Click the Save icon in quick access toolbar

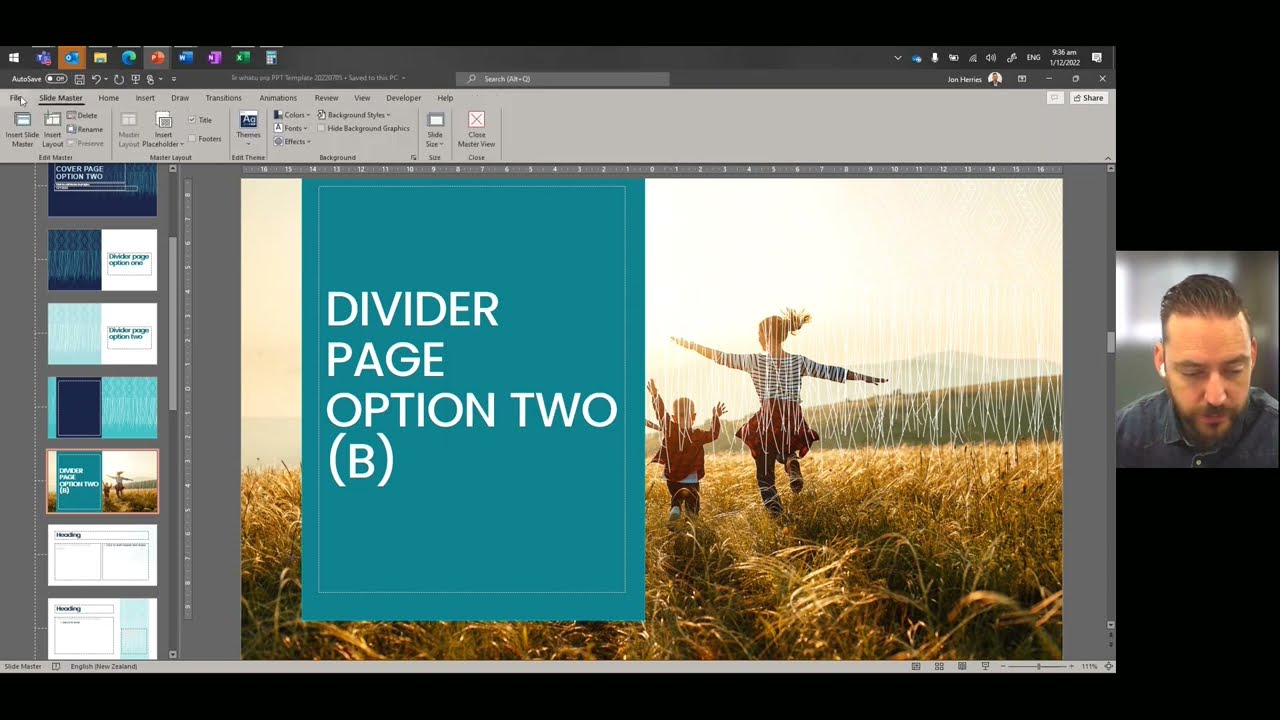tap(78, 79)
